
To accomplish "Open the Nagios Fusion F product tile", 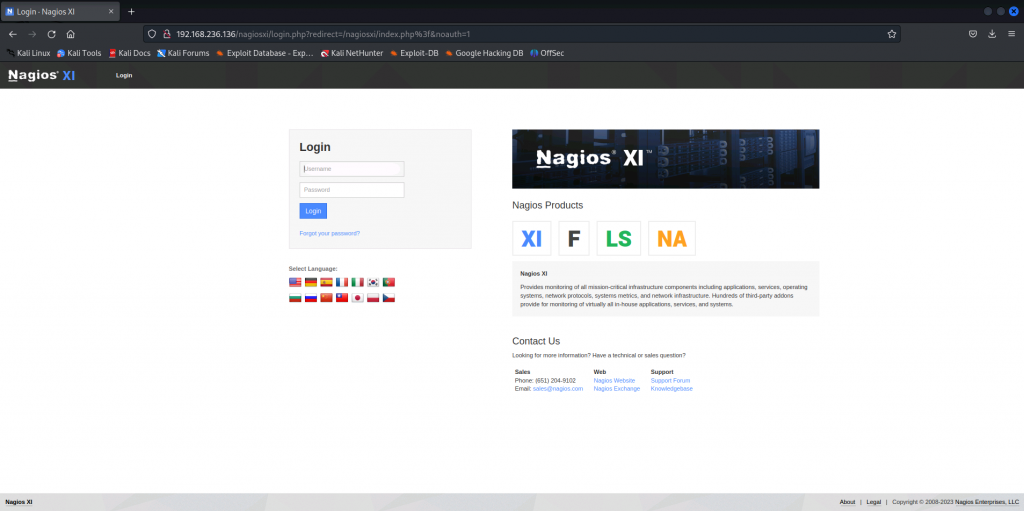I will 574,239.
